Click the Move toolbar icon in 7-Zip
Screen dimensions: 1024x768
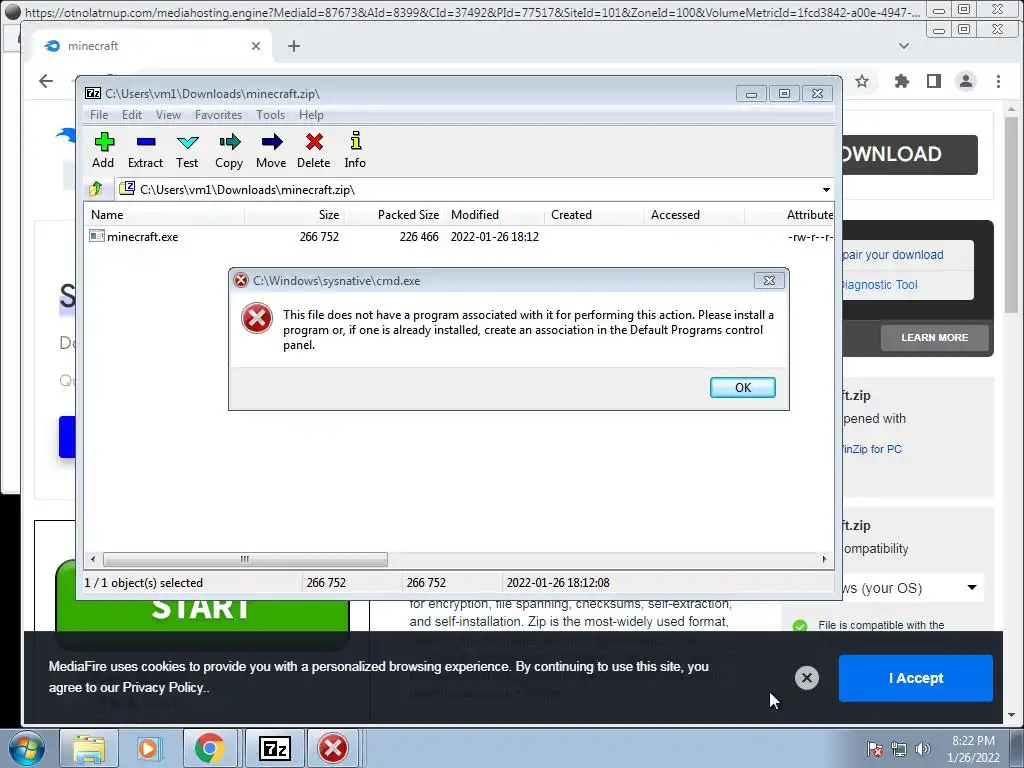(x=271, y=150)
